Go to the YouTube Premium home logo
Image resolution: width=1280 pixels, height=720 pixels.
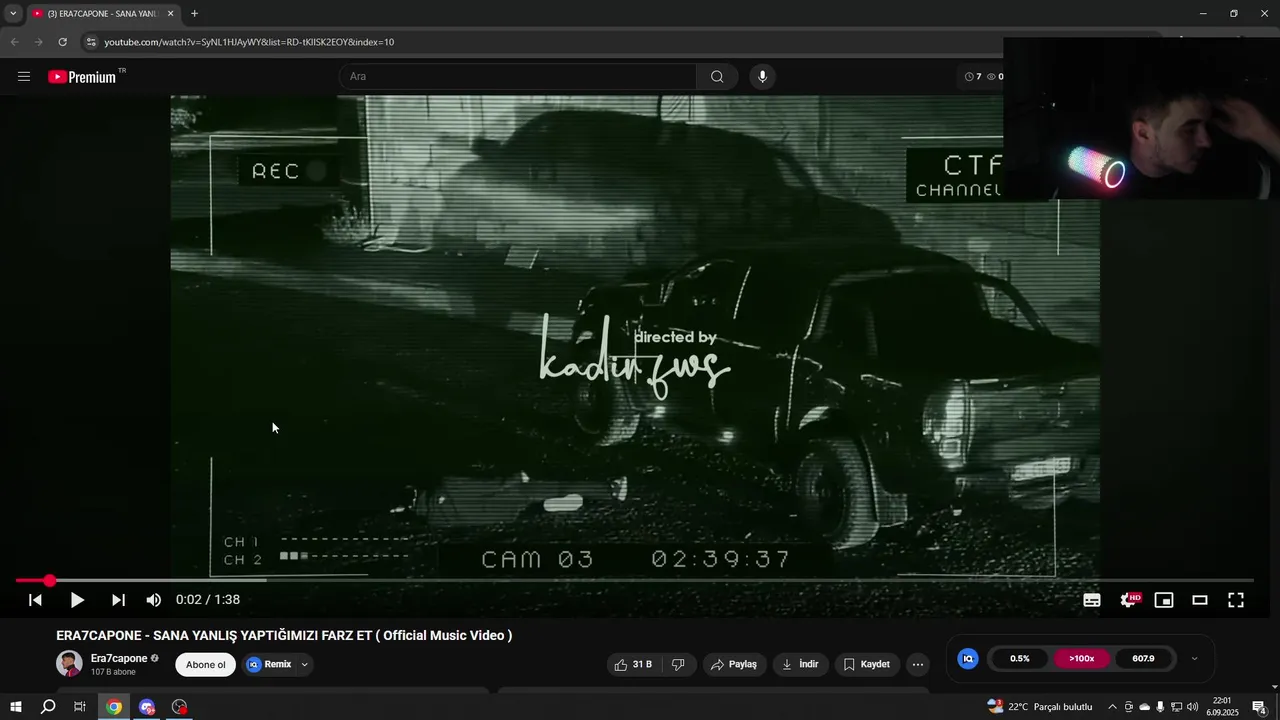pyautogui.click(x=83, y=77)
